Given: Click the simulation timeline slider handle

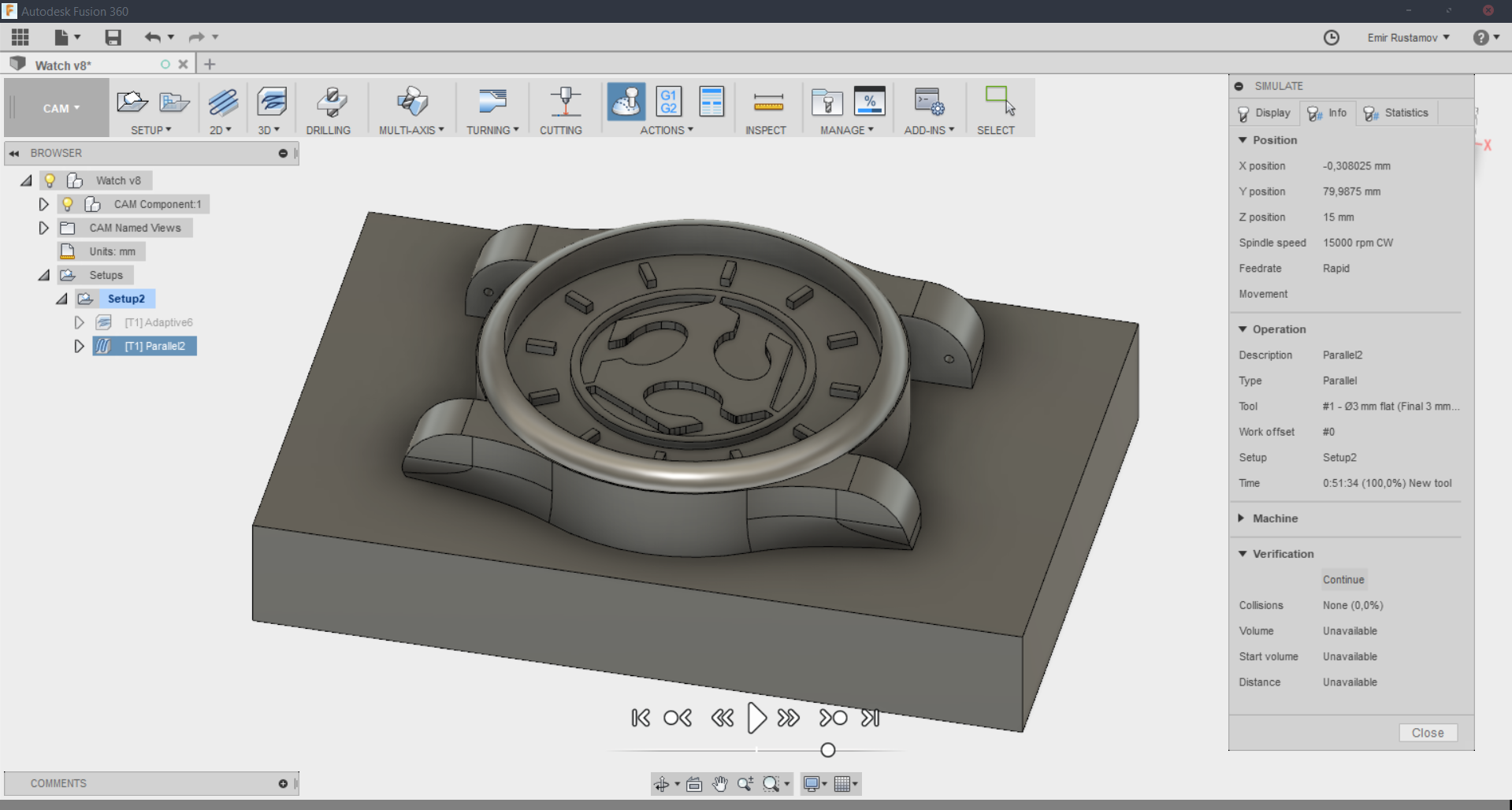Looking at the screenshot, I should point(827,750).
